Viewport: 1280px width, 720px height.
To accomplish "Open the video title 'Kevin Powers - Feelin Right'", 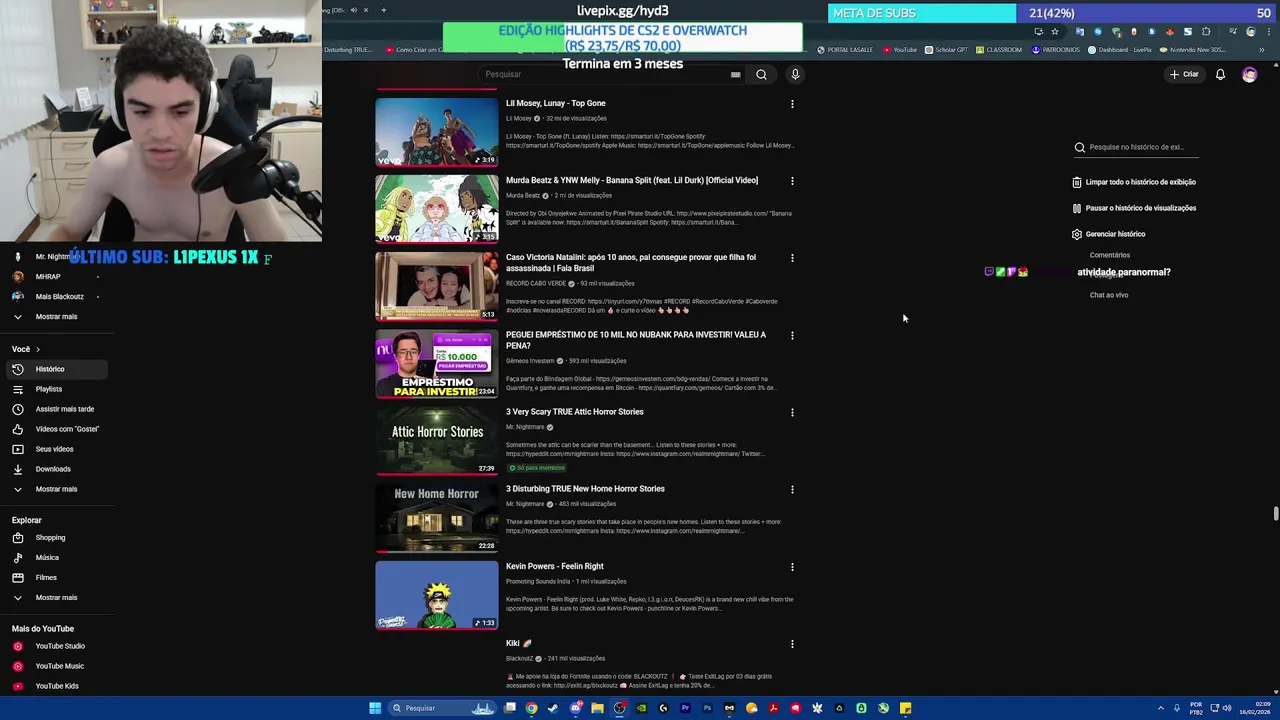I will [554, 566].
